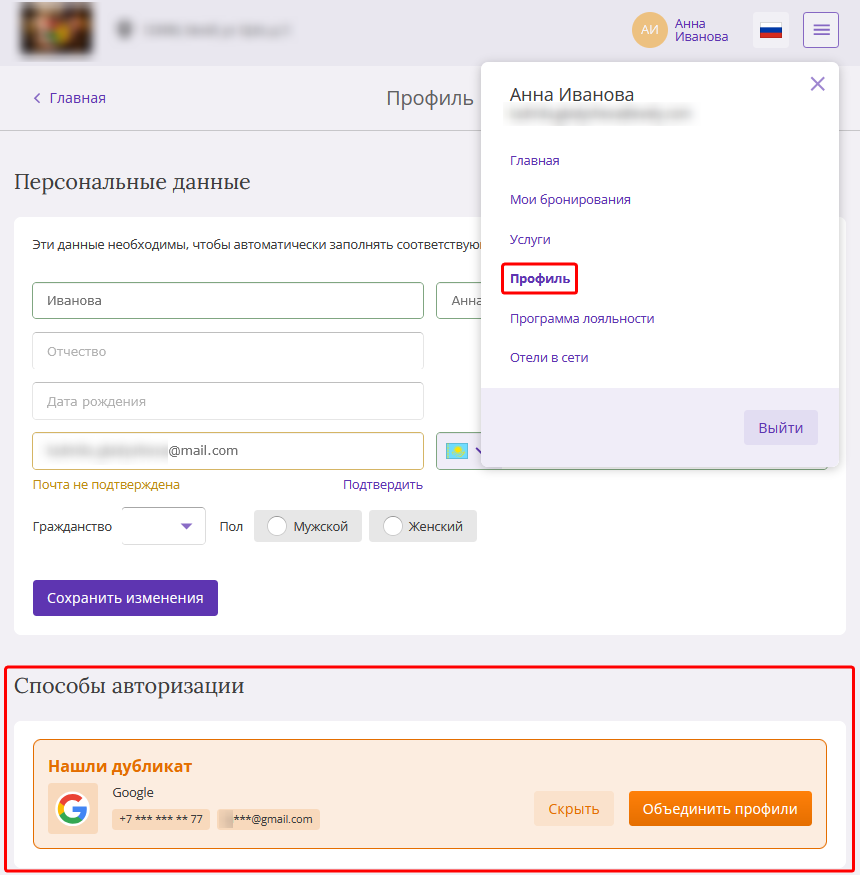860x875 pixels.
Task: Open the phone country flag dropdown
Action: 460,451
